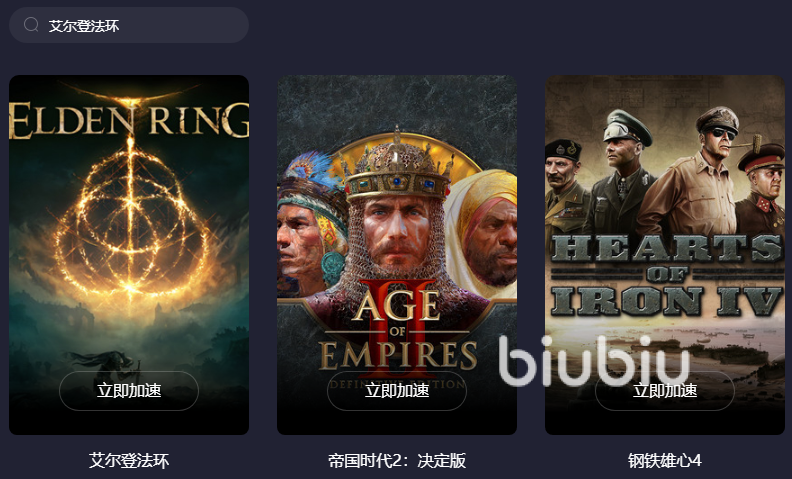
Task: Click the Age of Empires title logo
Action: pos(397,331)
